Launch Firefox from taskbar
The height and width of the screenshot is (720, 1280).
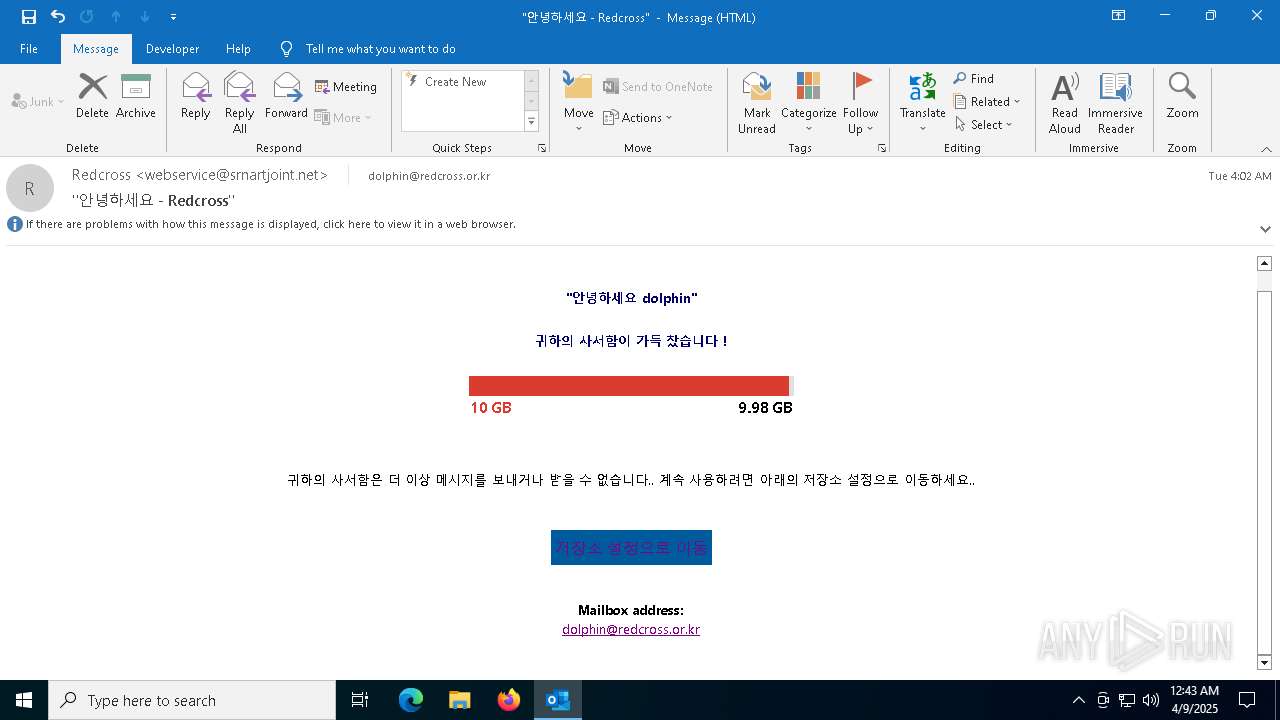tap(509, 700)
